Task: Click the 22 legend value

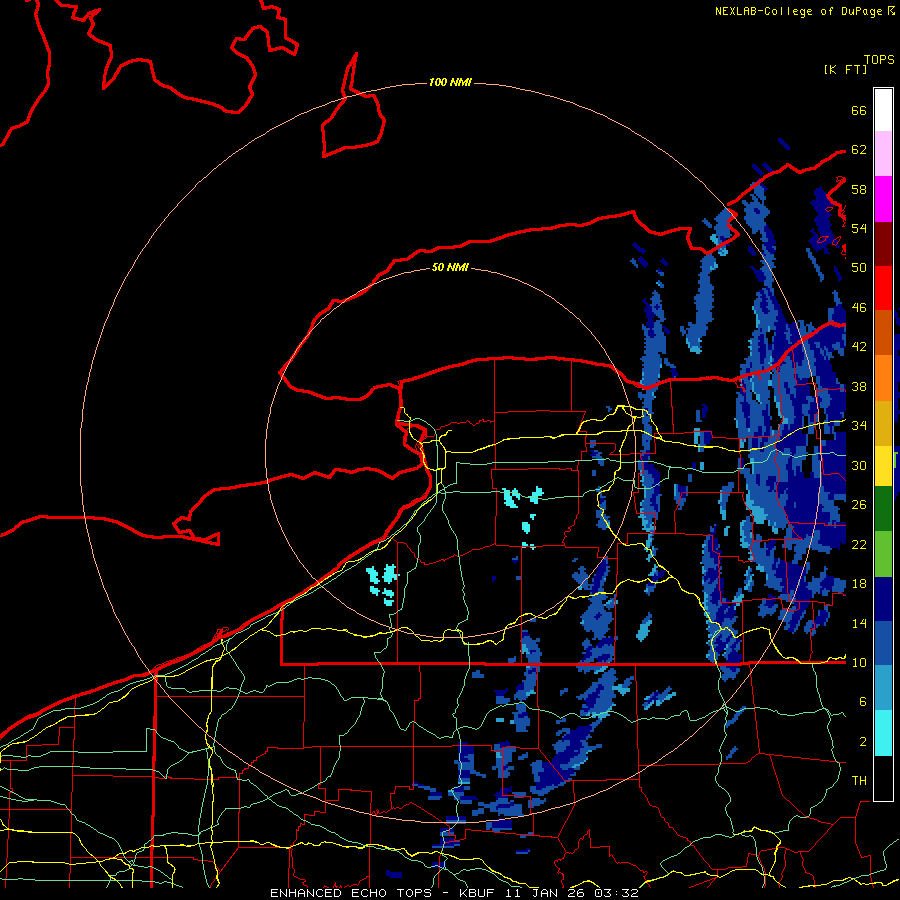Action: (859, 544)
